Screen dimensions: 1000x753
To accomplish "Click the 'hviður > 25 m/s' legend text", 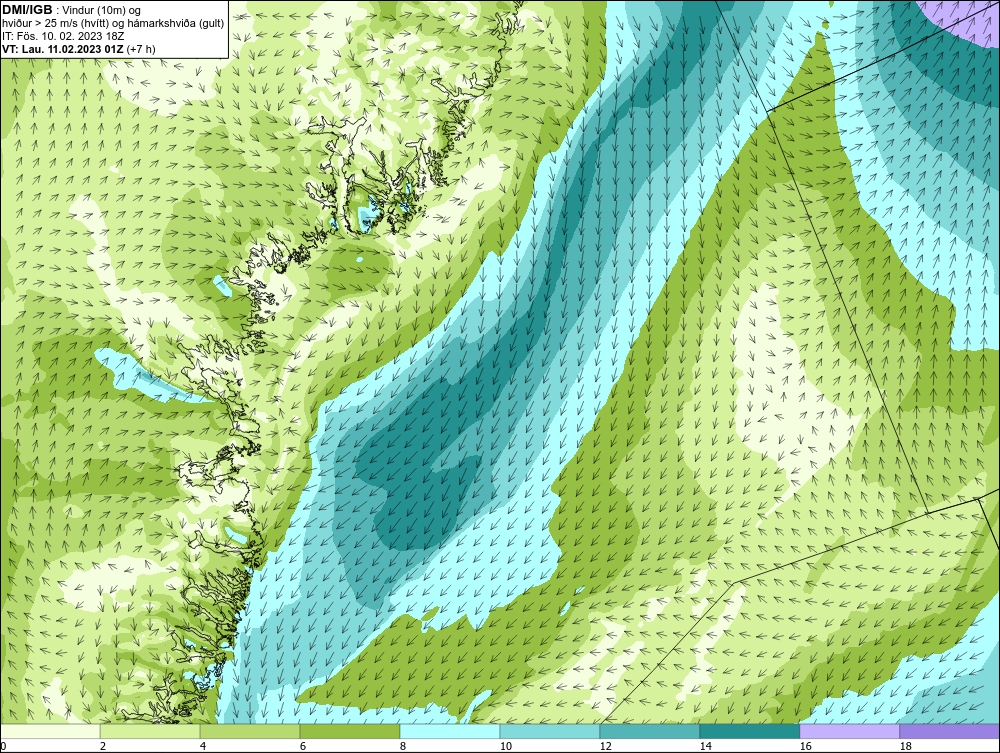I will (x=40, y=23).
